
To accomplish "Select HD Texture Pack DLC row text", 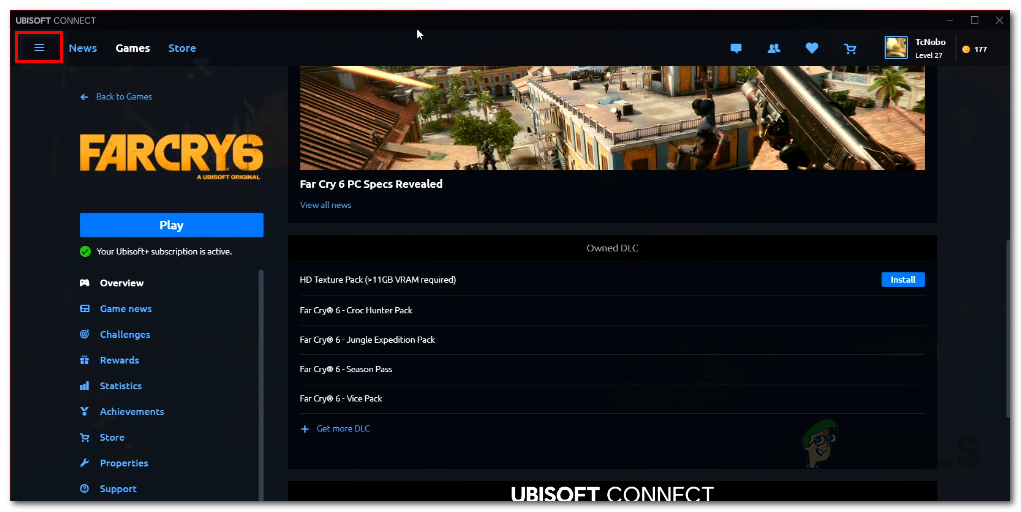I will point(378,280).
